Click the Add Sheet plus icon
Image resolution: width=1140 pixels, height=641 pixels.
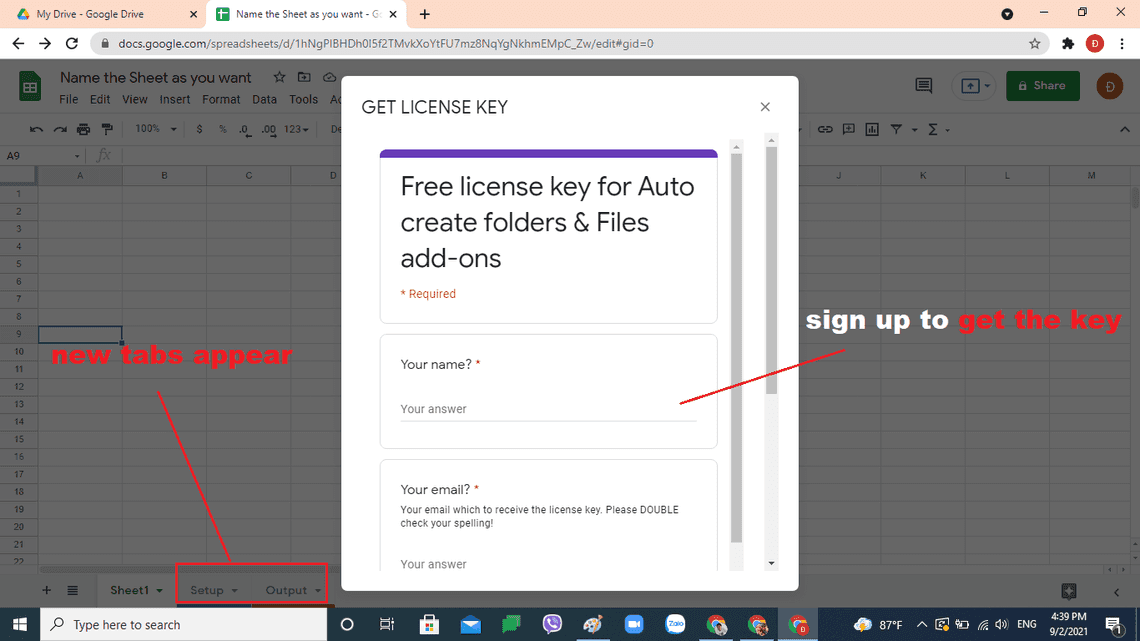[x=46, y=590]
